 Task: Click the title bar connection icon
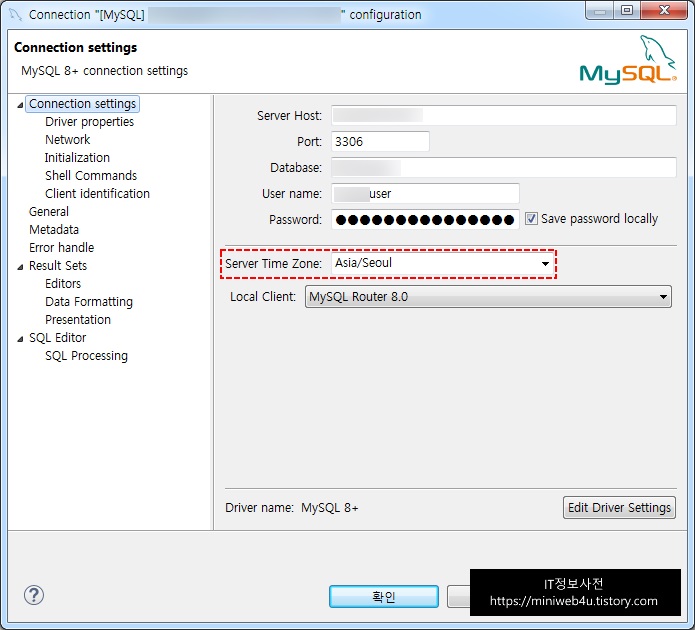pos(16,15)
